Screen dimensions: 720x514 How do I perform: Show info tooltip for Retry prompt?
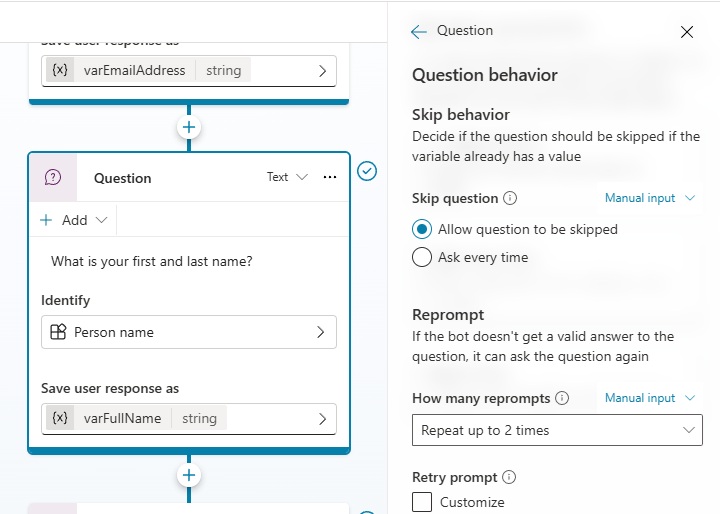pos(509,477)
